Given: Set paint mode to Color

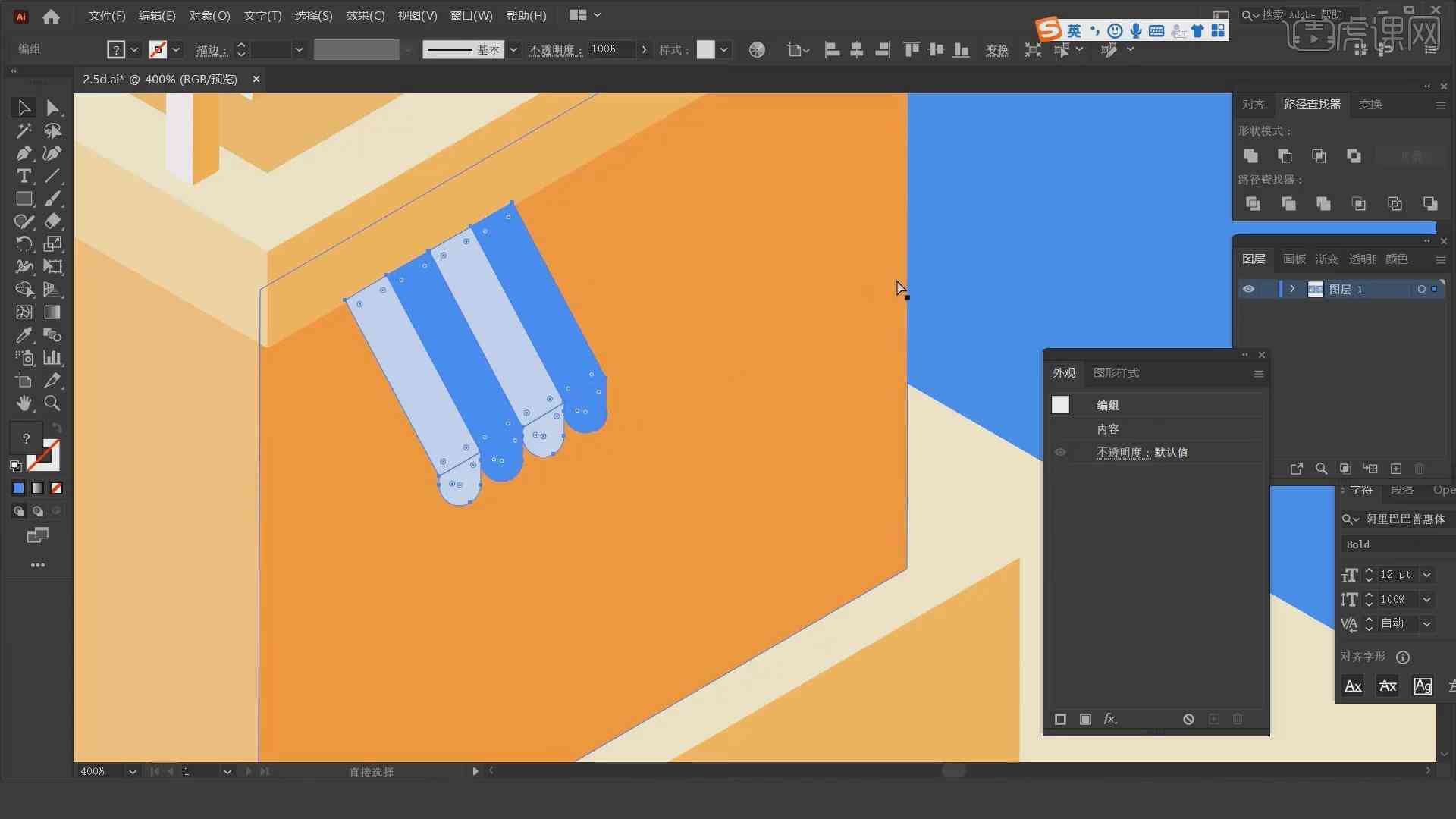Looking at the screenshot, I should coord(18,488).
